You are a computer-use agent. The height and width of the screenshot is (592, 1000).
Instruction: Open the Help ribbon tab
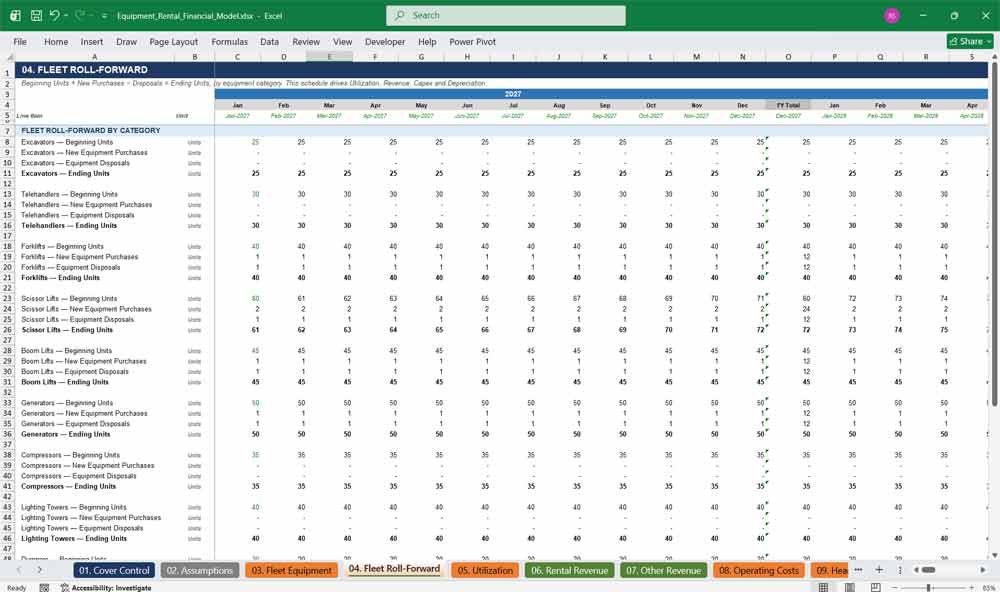(427, 41)
